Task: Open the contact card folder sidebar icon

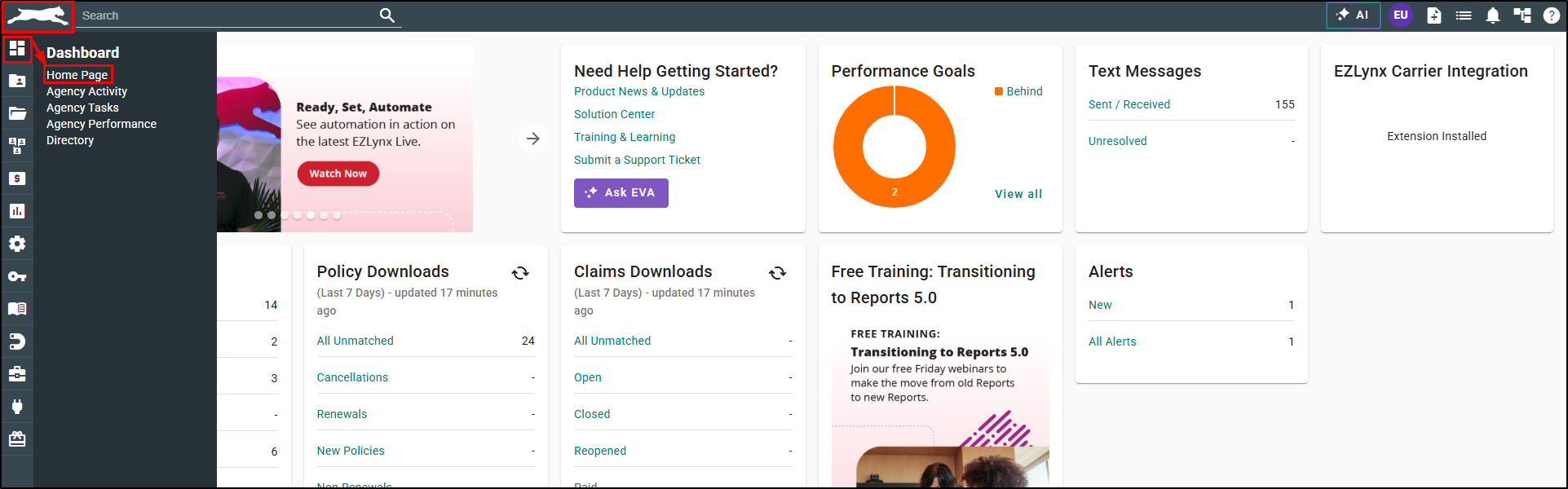Action: click(17, 81)
